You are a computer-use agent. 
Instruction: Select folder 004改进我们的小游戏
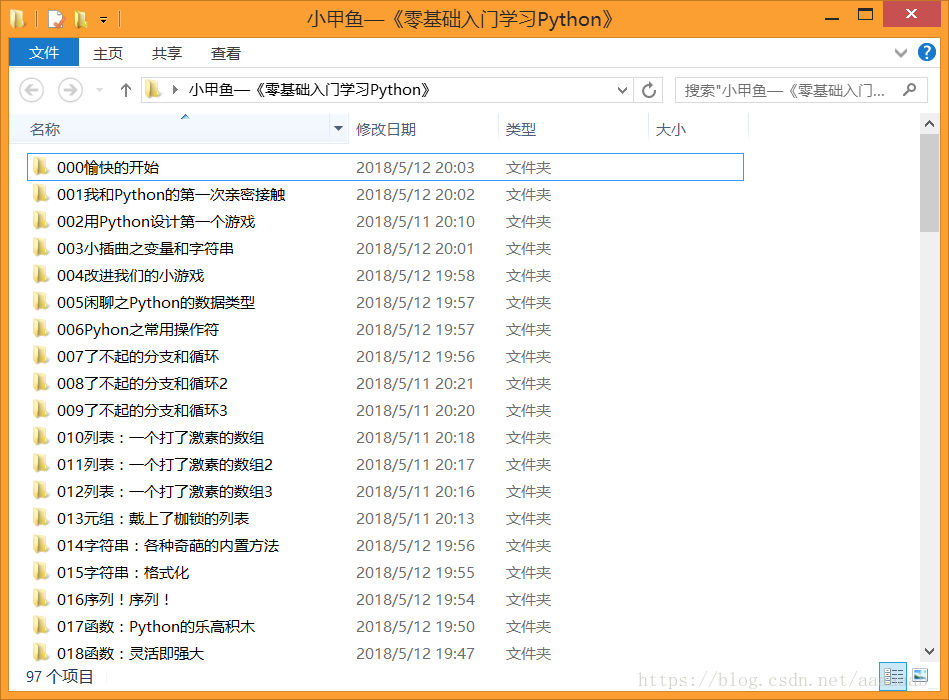[385, 275]
